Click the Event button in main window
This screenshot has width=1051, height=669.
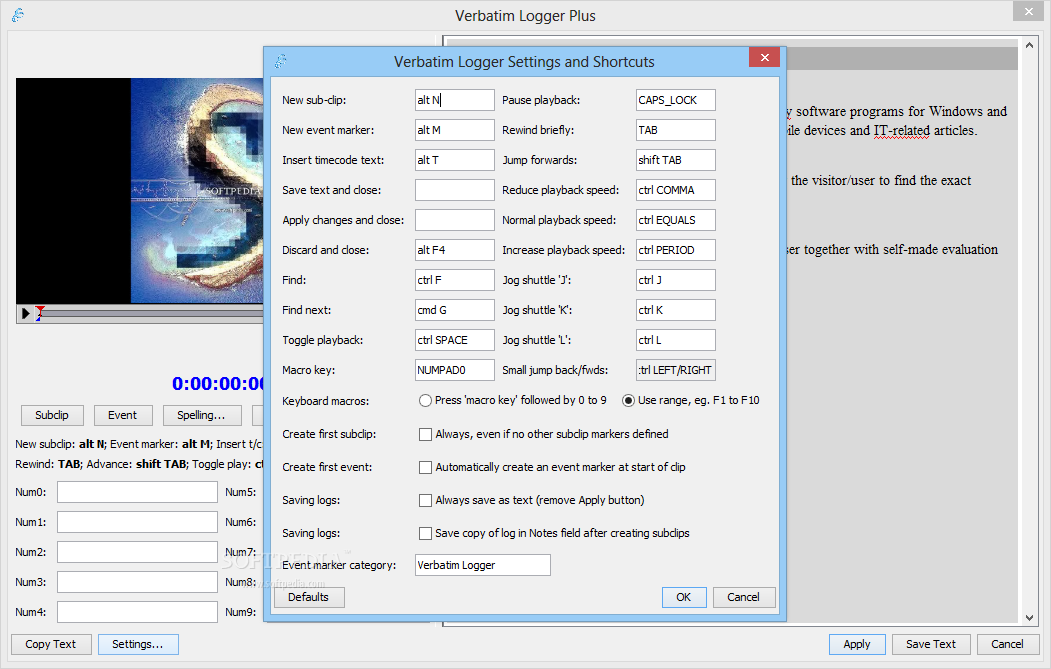tap(123, 416)
